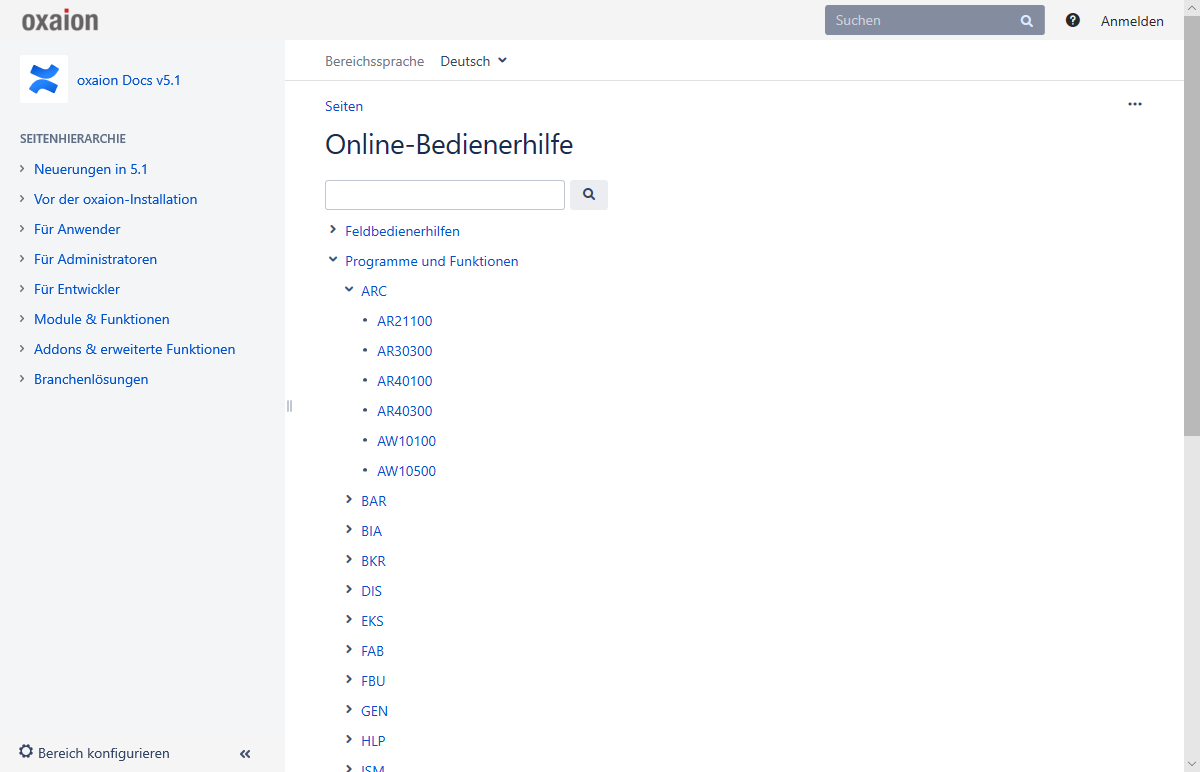Click magnifier icon in top search bar
The image size is (1200, 772).
(x=1026, y=21)
